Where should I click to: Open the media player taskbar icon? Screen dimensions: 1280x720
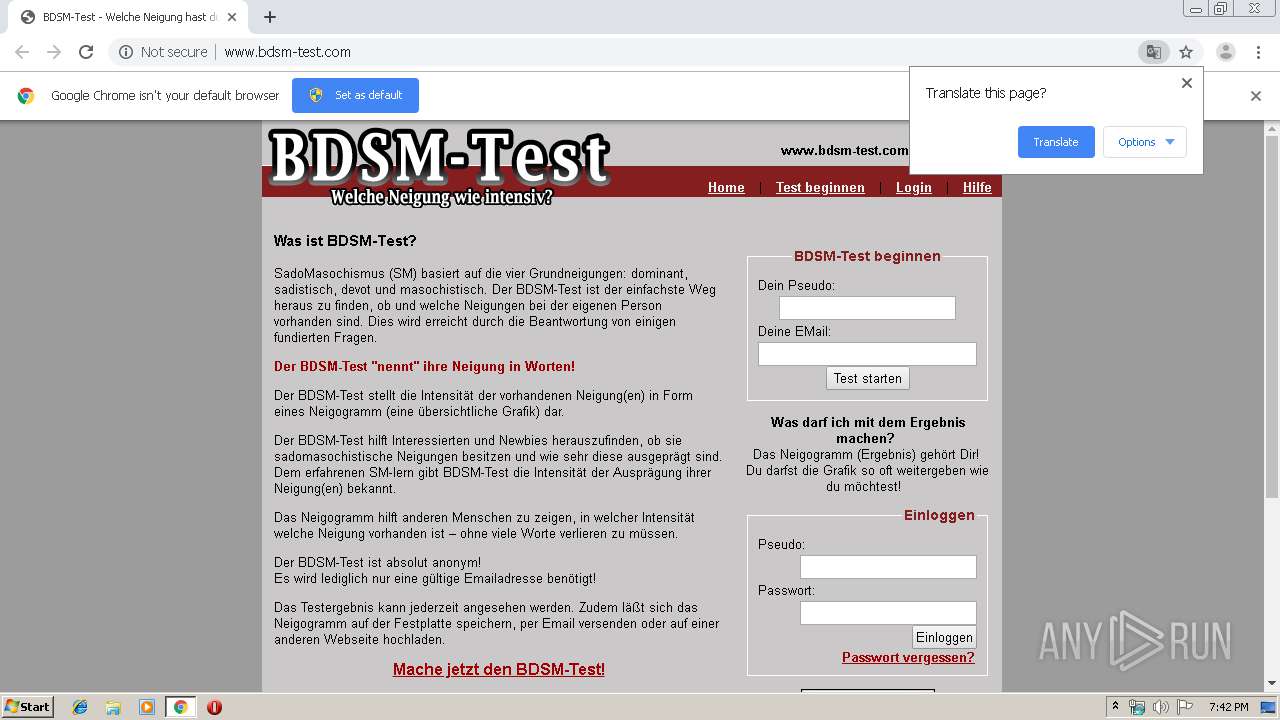click(x=147, y=707)
